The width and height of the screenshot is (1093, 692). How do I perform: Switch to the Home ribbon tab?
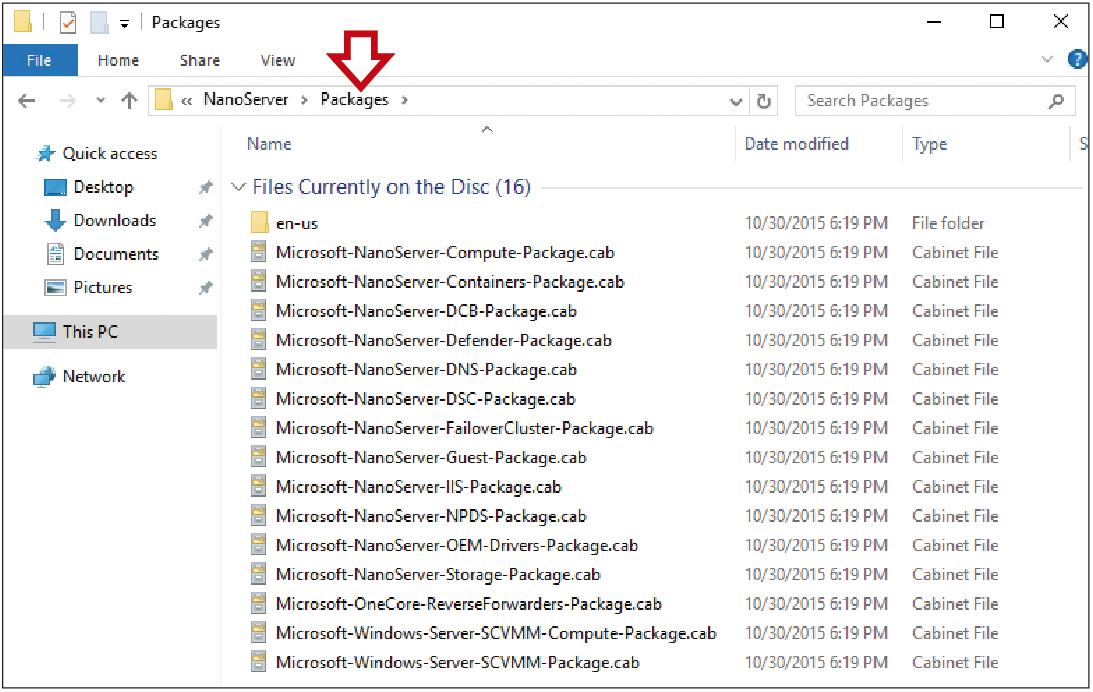118,61
